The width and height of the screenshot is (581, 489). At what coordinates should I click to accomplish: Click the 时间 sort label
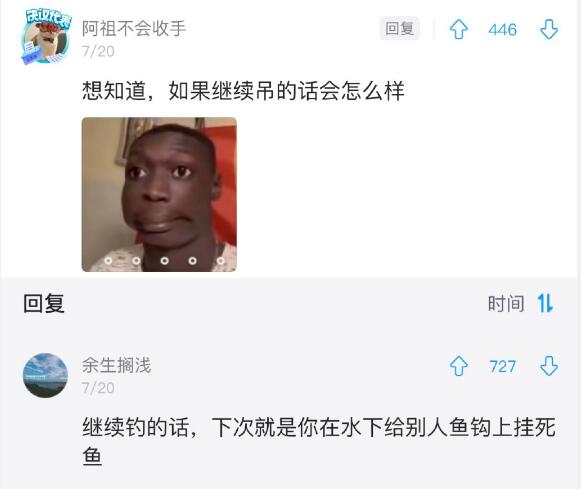(506, 304)
